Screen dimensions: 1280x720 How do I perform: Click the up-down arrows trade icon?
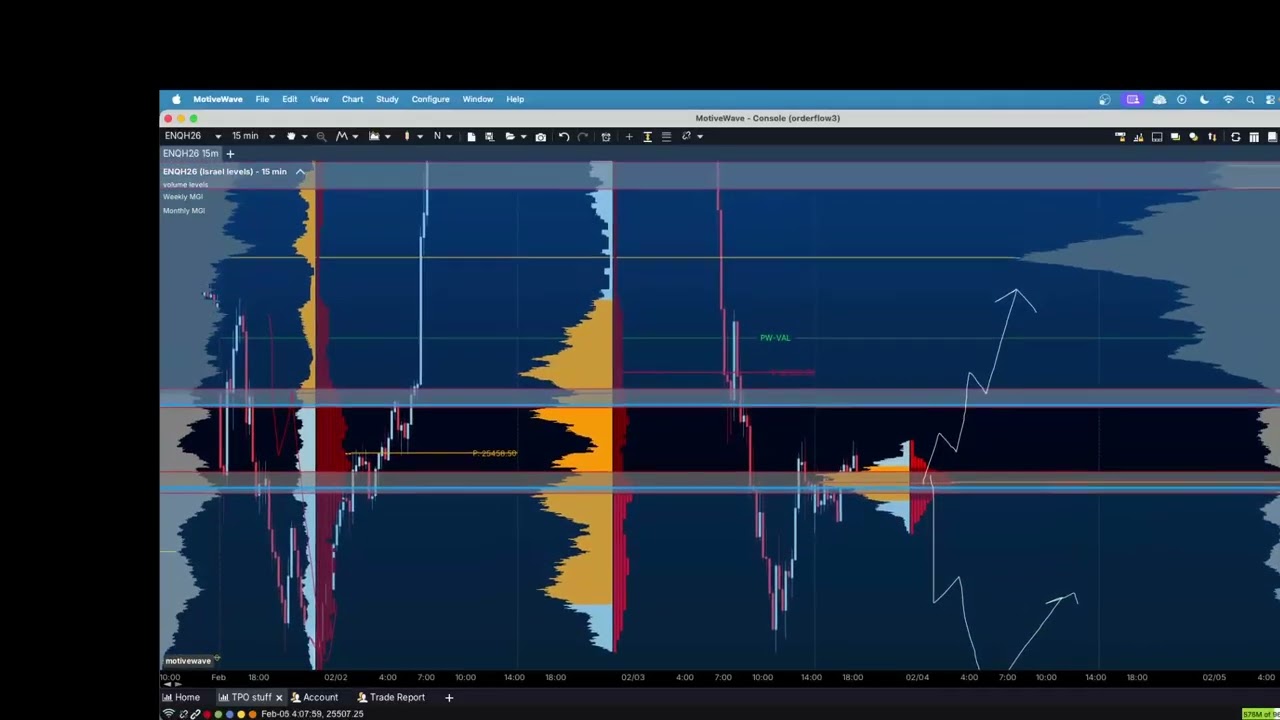tap(1212, 137)
